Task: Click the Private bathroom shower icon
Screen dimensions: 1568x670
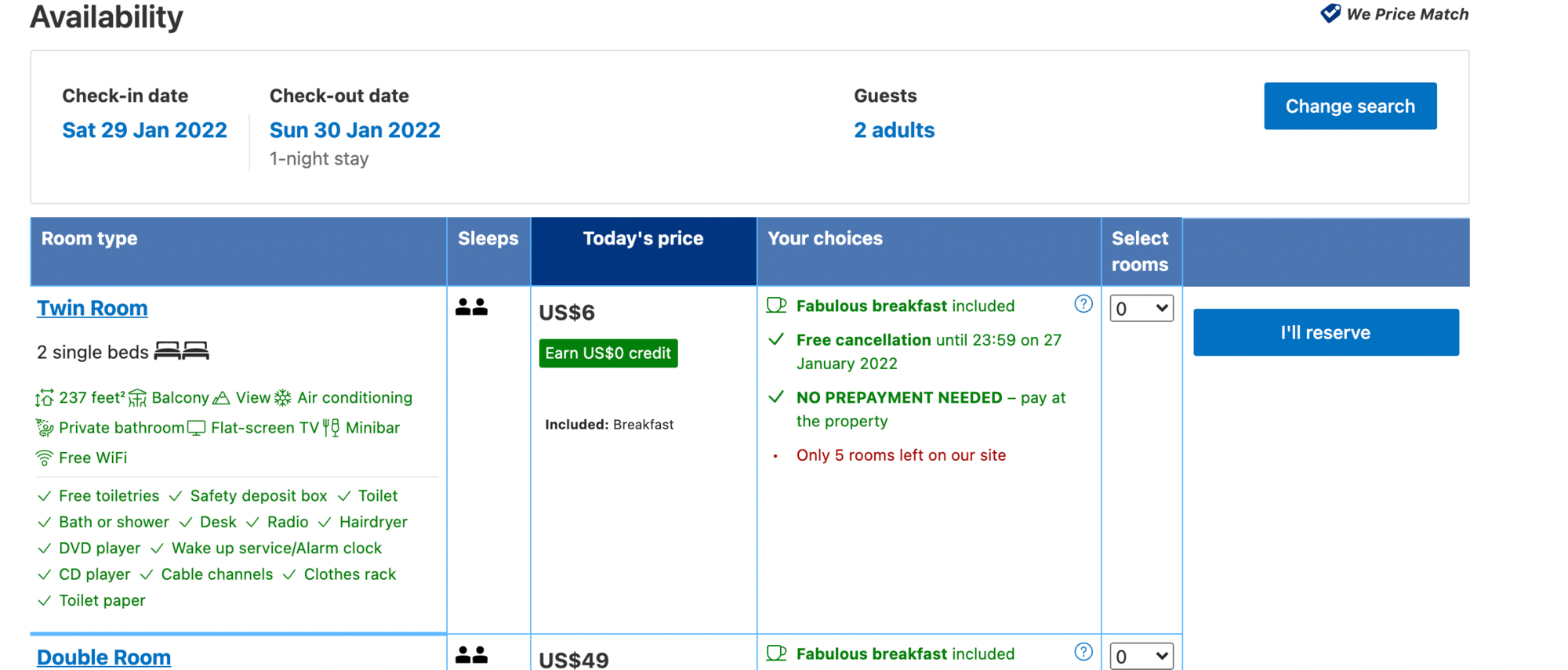Action: coord(45,428)
